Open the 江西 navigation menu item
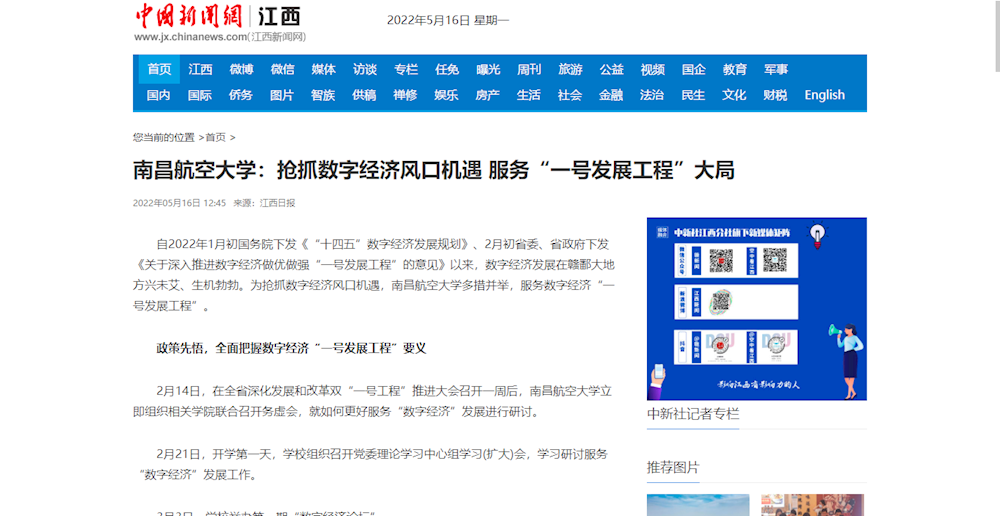 pyautogui.click(x=200, y=69)
